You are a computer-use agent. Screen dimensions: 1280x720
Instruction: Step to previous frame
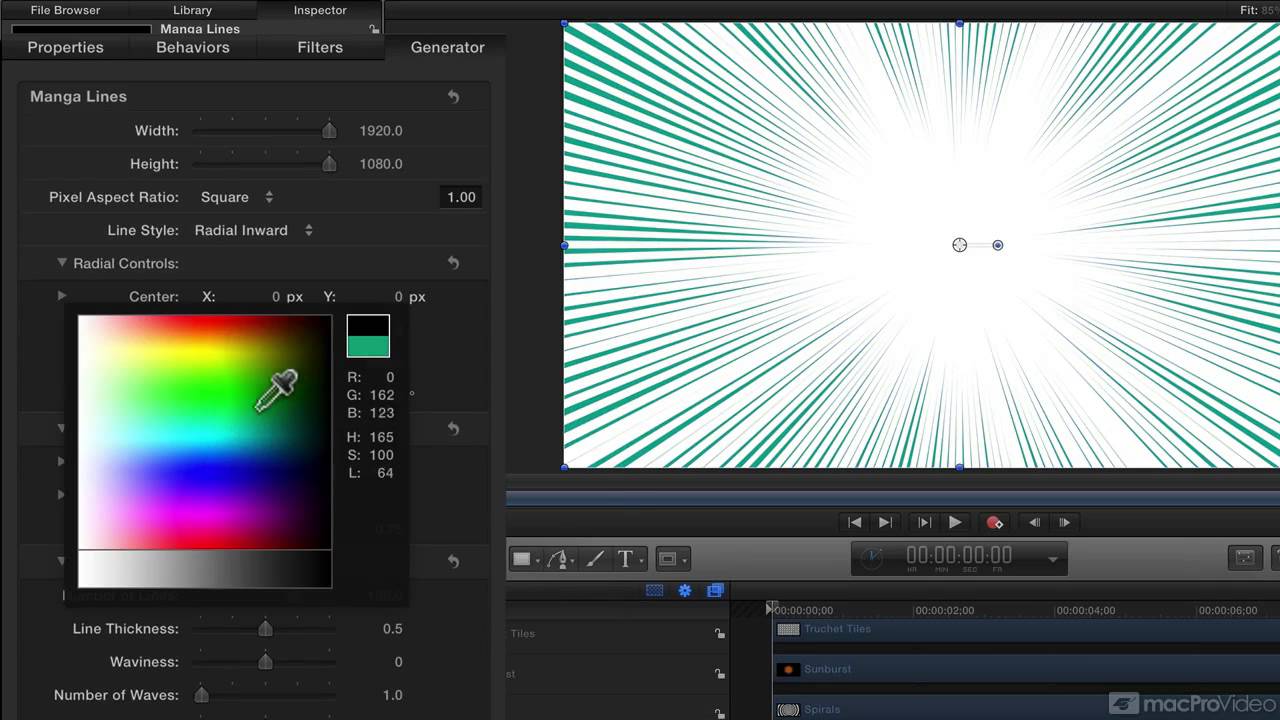coord(1034,522)
